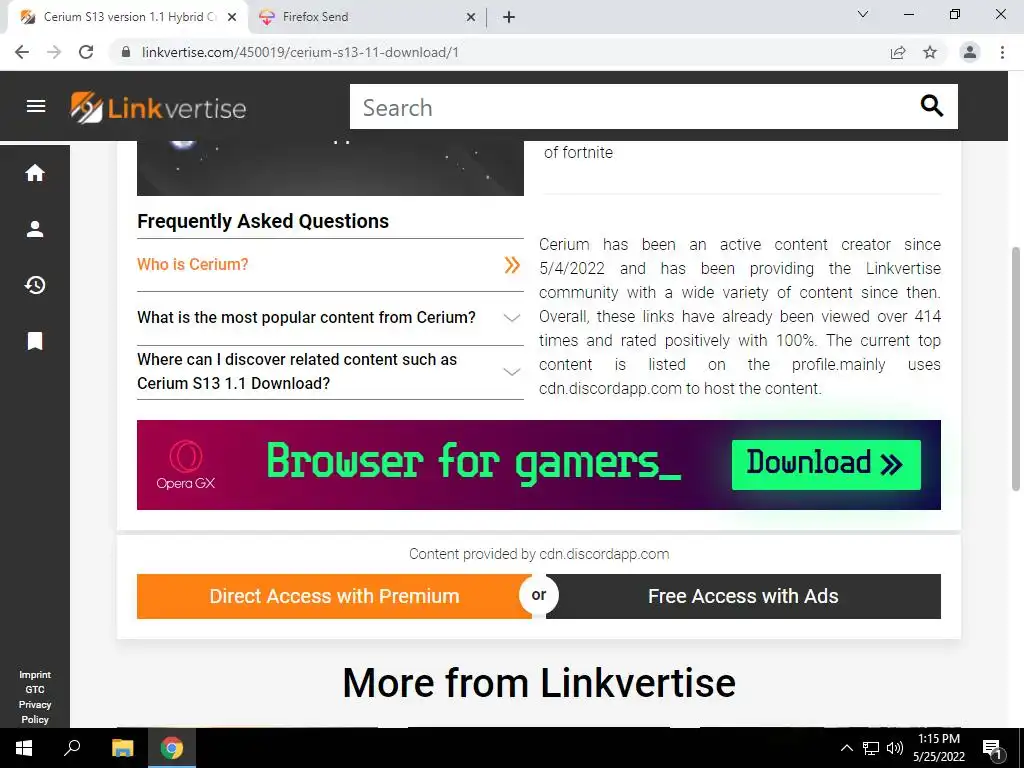View site security lock info
The image size is (1024, 768).
pyautogui.click(x=126, y=52)
